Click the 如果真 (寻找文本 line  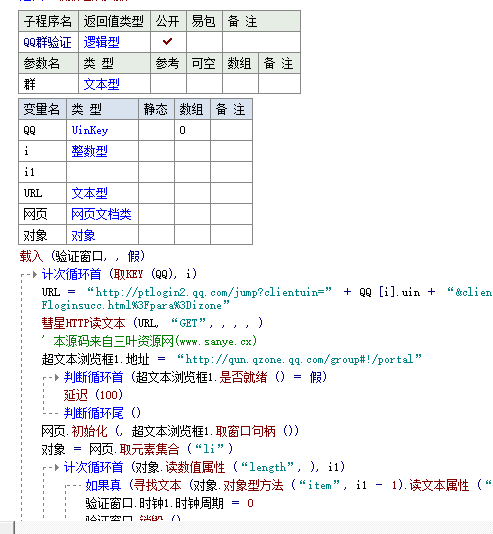pyautogui.click(x=289, y=485)
